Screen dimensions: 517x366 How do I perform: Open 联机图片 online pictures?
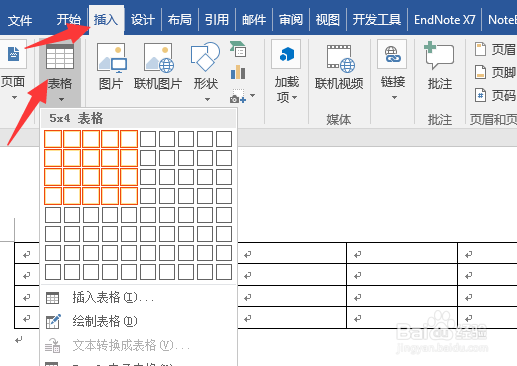pos(158,58)
